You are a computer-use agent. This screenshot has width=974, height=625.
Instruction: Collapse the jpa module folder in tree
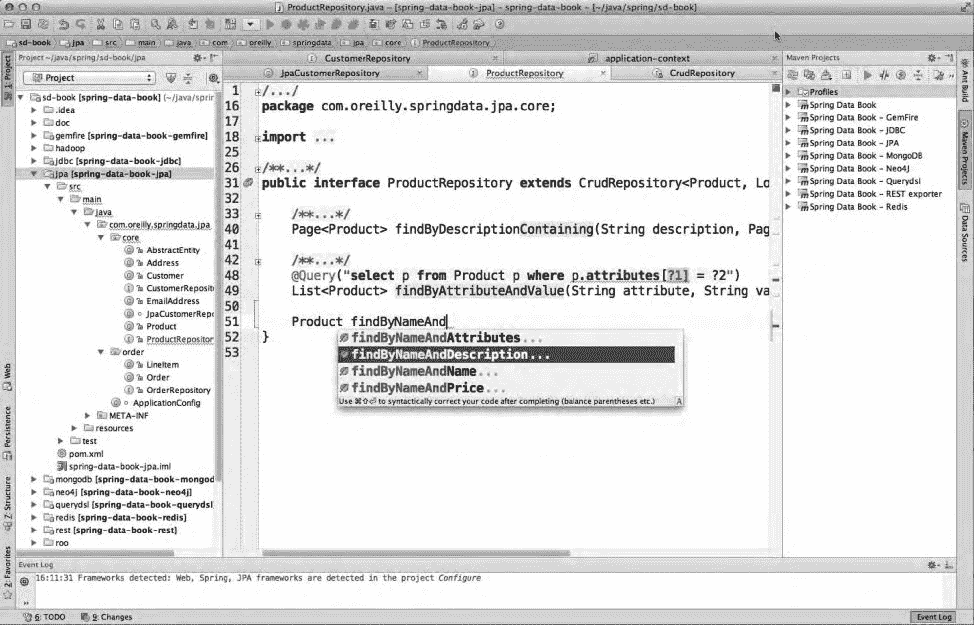coord(36,173)
